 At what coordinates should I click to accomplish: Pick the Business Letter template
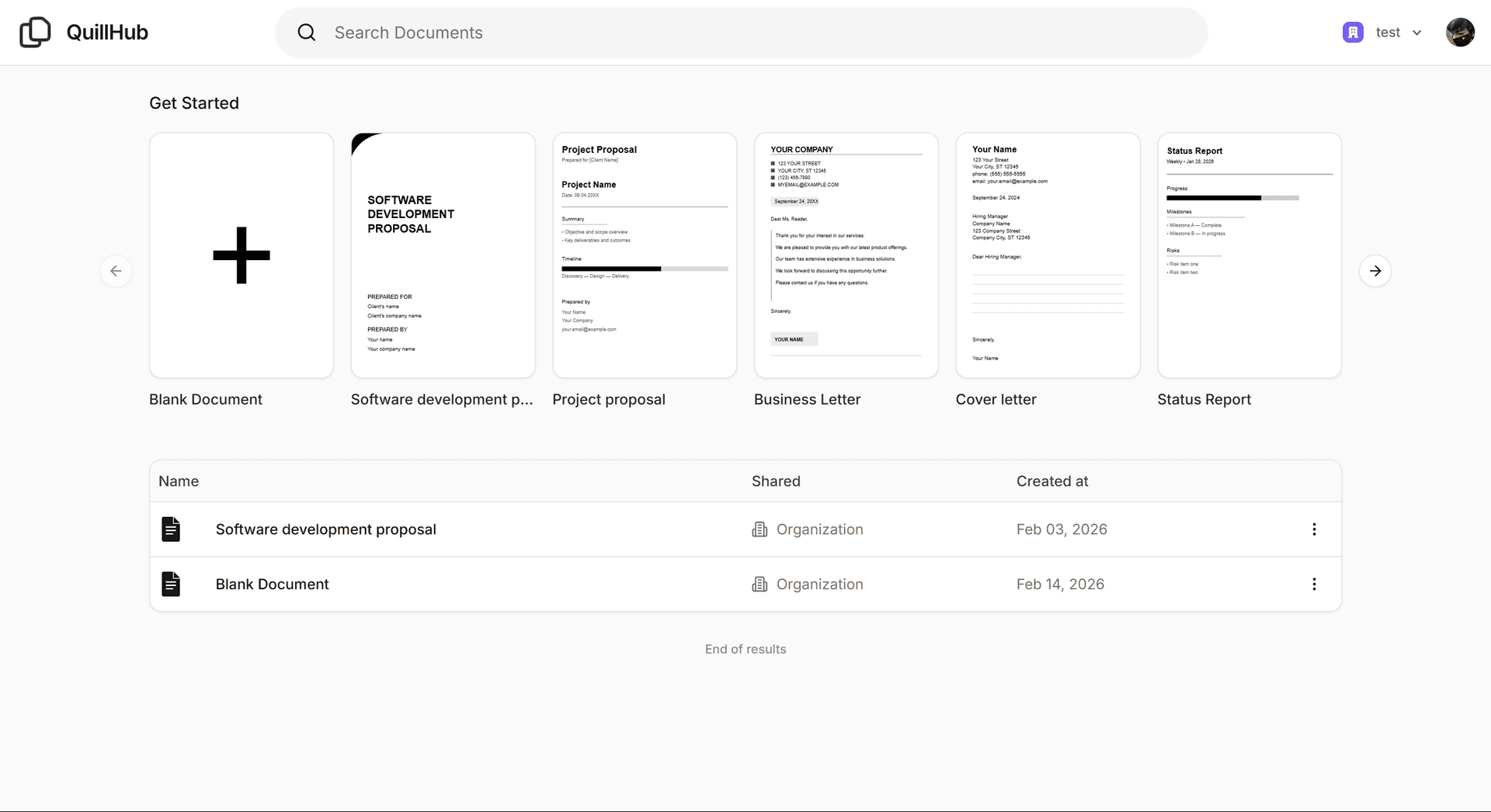click(x=846, y=255)
